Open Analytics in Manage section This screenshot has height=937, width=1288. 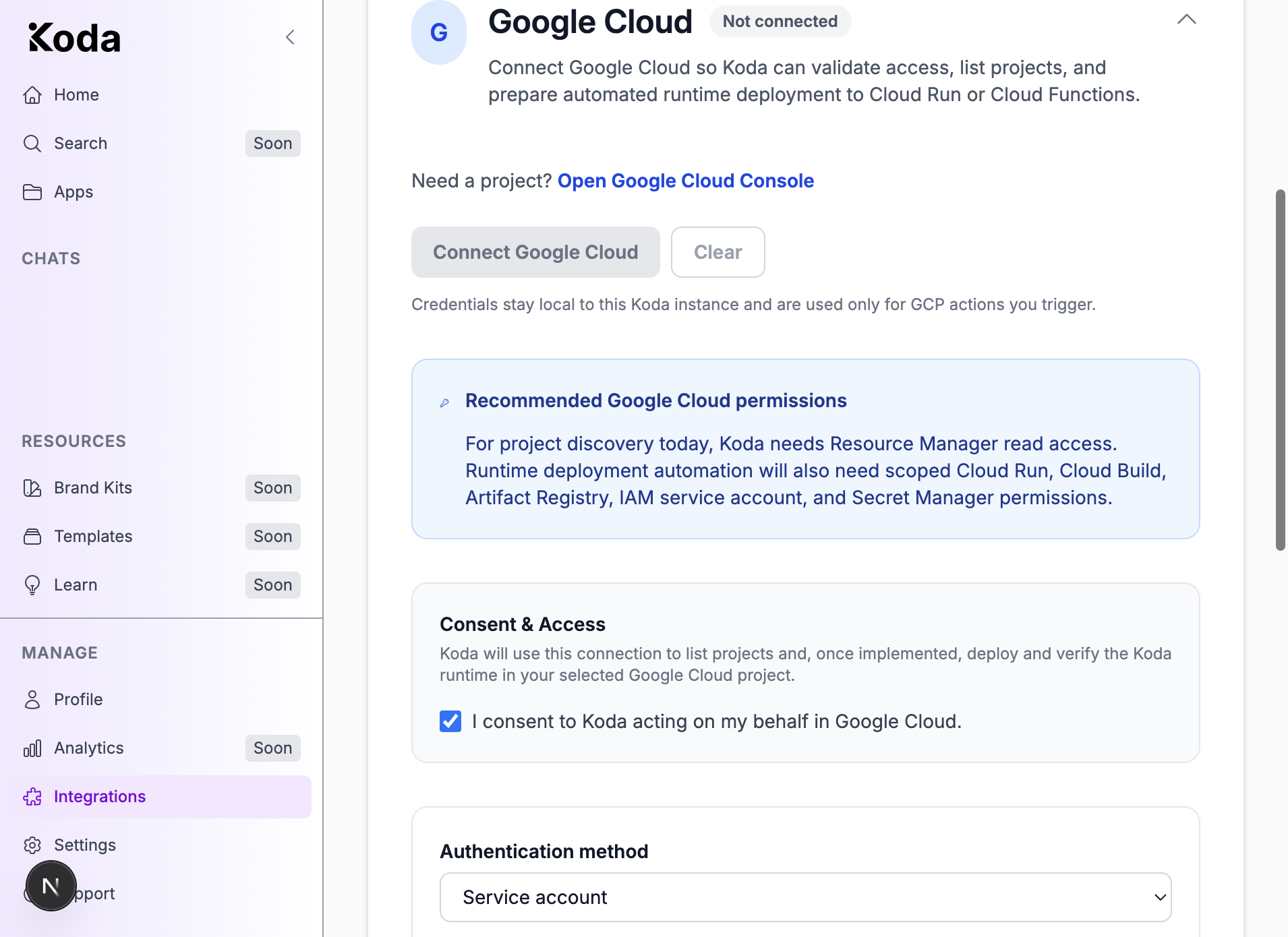click(160, 748)
